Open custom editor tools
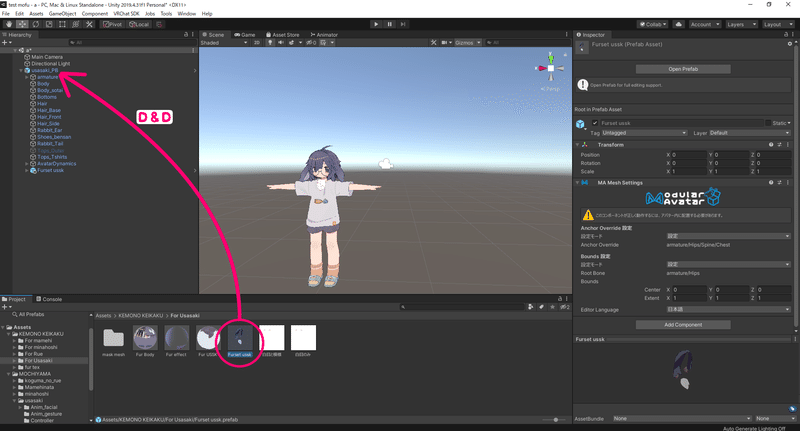 89,24
